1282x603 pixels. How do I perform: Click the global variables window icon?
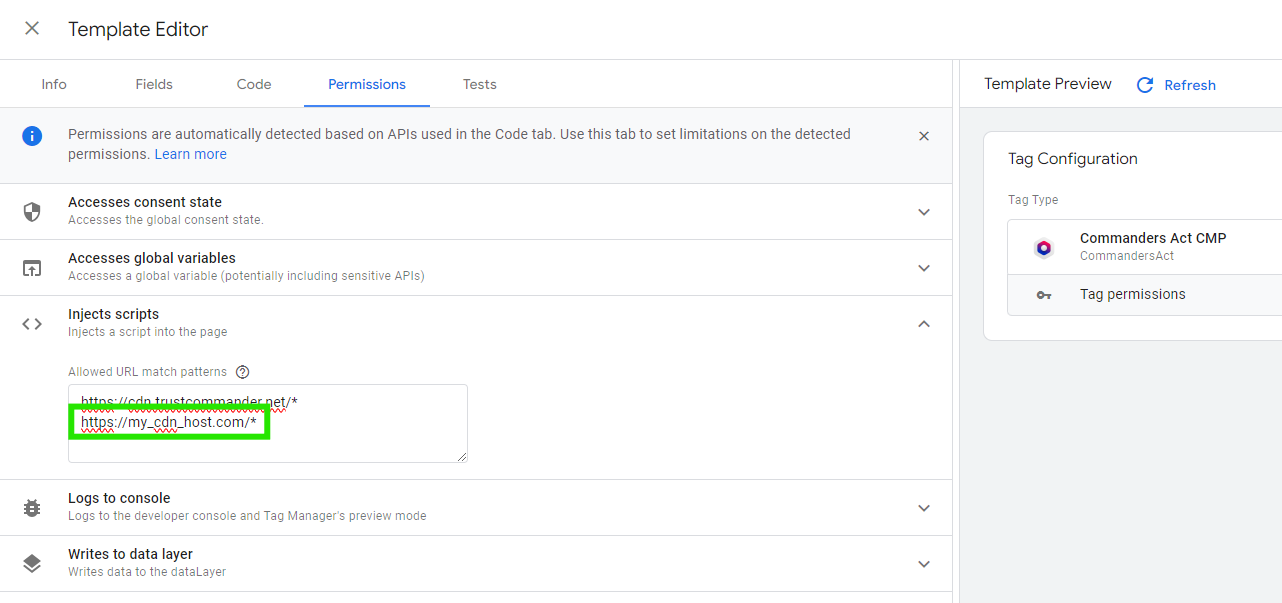pyautogui.click(x=32, y=268)
